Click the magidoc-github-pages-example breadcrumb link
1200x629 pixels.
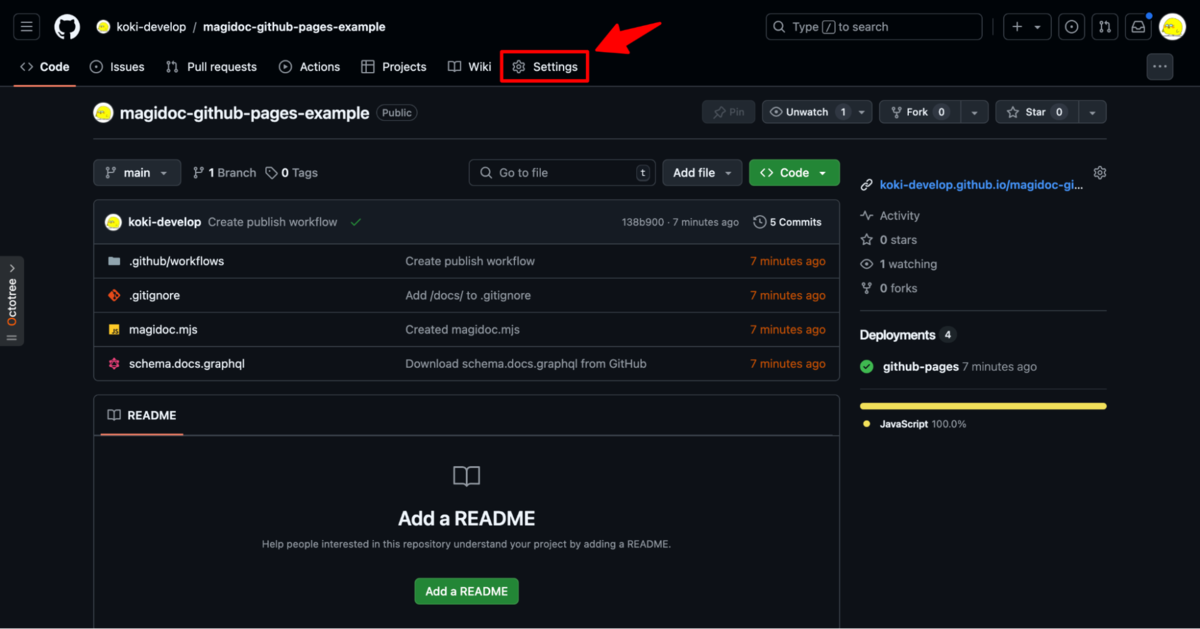(294, 27)
